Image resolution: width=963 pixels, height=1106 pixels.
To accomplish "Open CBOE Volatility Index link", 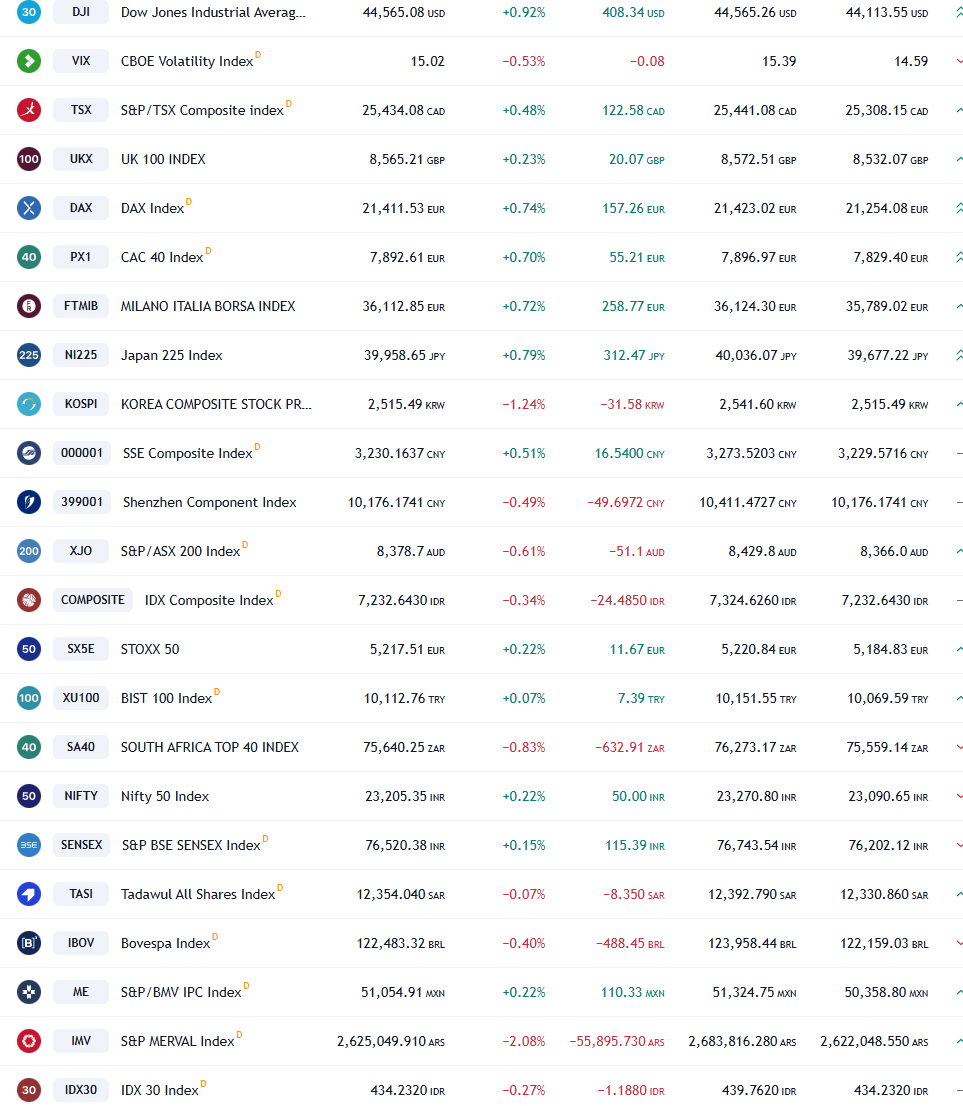I will (x=187, y=61).
